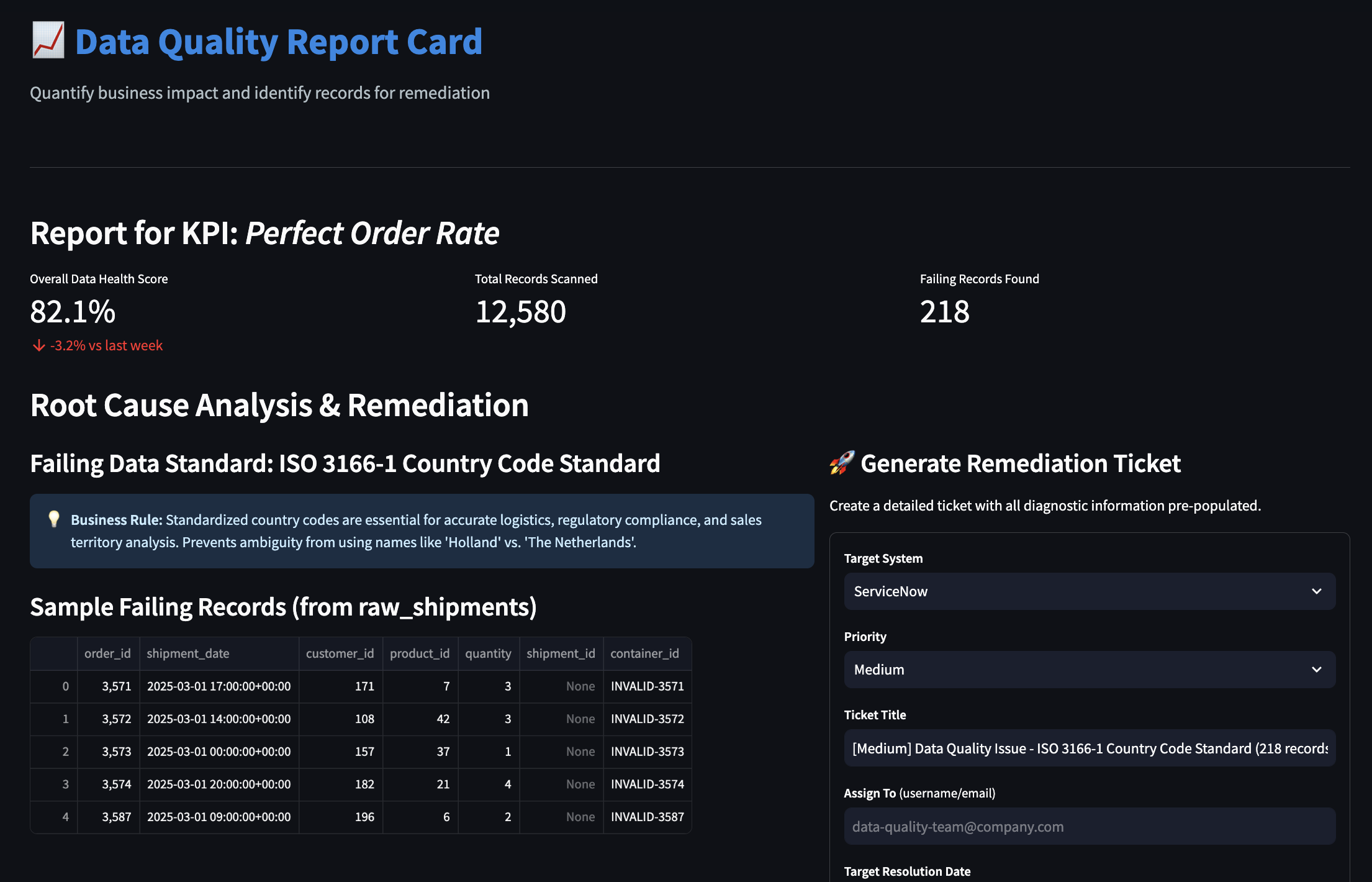The height and width of the screenshot is (882, 1372).
Task: Click the Assign To email input field
Action: pyautogui.click(x=1090, y=827)
